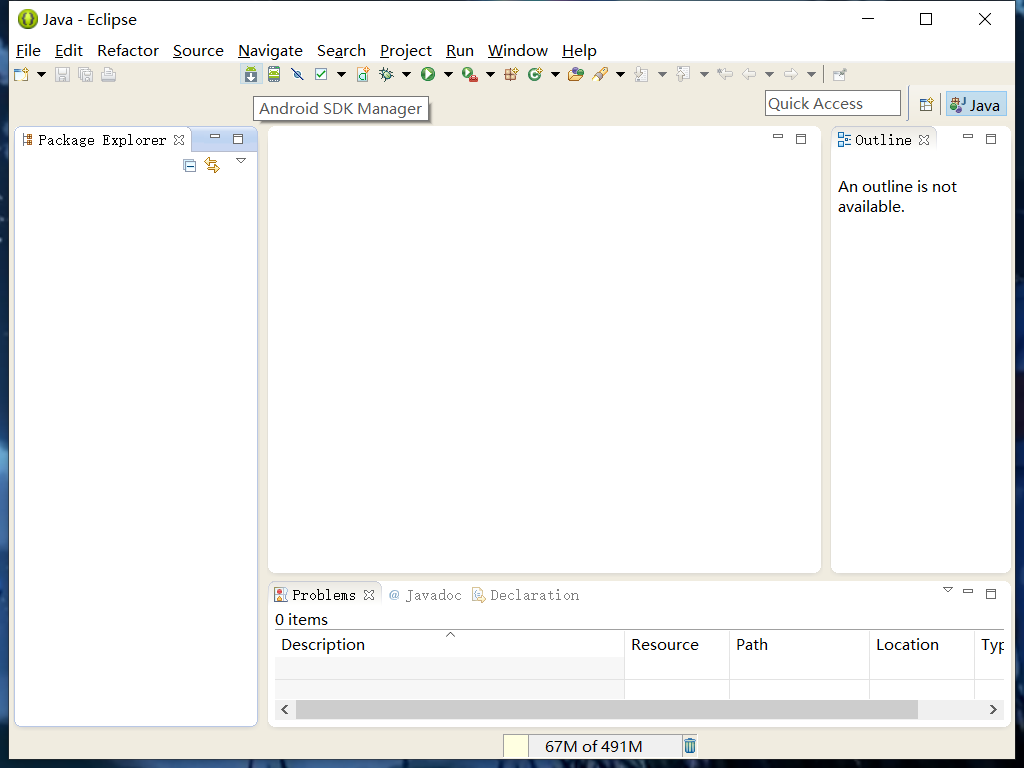Expand the Run configurations dropdown
The image size is (1024, 768).
[448, 74]
